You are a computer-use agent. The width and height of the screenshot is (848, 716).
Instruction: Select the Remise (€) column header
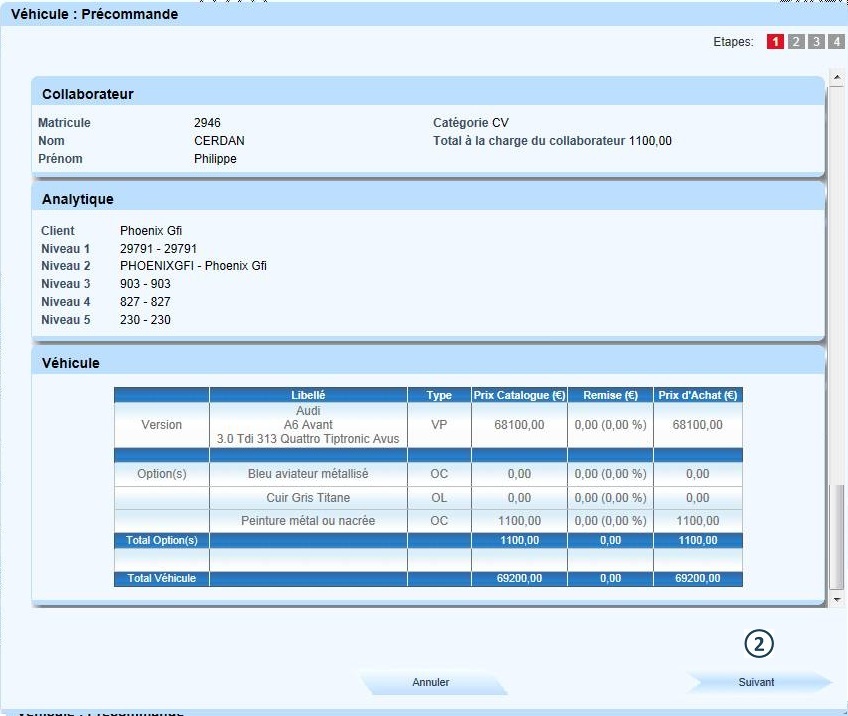coord(610,395)
